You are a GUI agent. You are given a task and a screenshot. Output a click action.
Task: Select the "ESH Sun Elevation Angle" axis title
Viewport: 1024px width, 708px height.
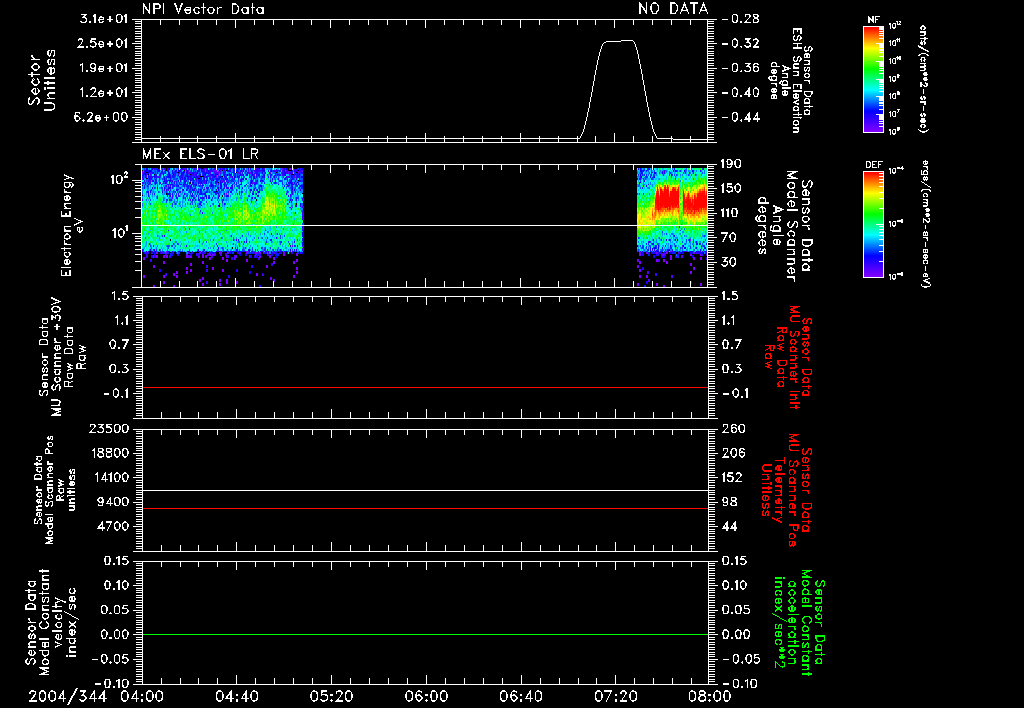pos(791,80)
